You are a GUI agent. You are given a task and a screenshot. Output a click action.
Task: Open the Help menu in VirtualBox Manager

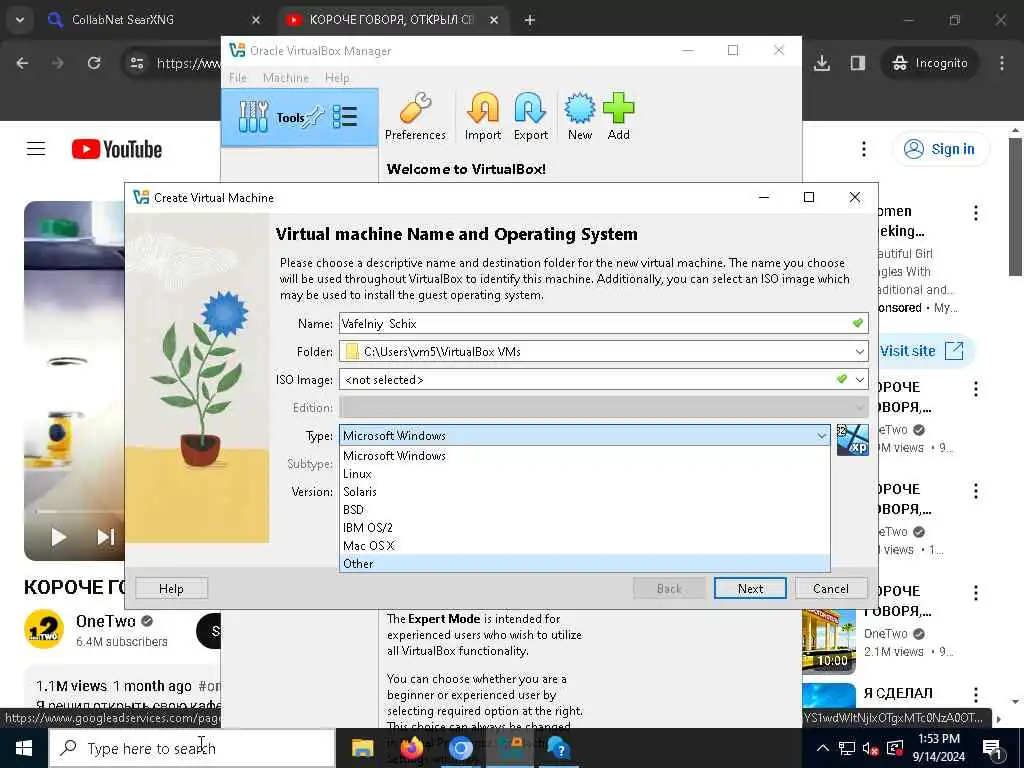[337, 78]
